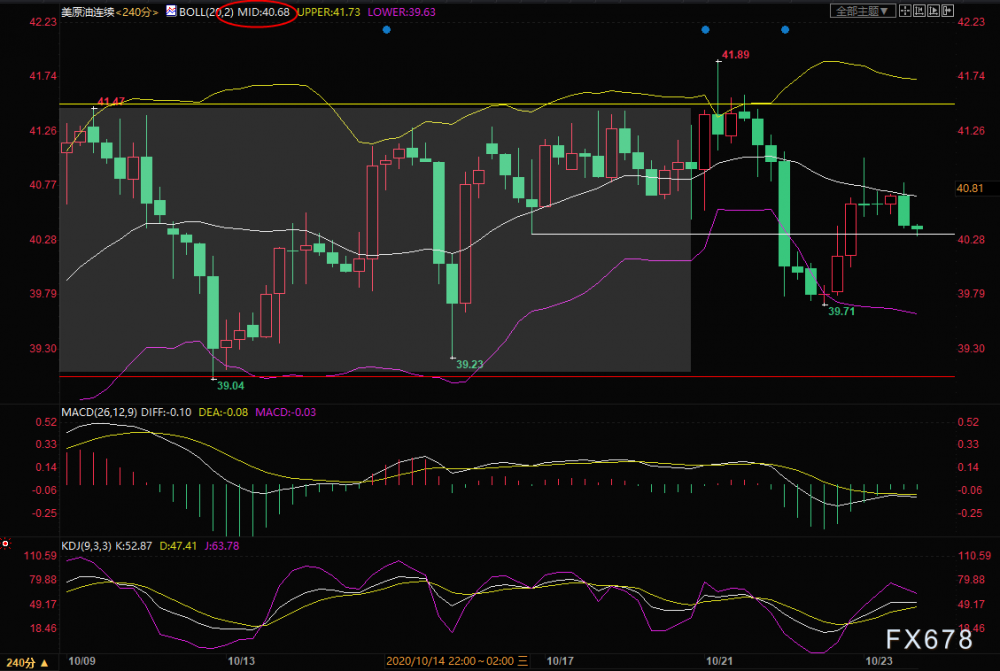Screen dimensions: 1000x671
Task: Click the range playback icon with play arrow
Action: point(934,10)
